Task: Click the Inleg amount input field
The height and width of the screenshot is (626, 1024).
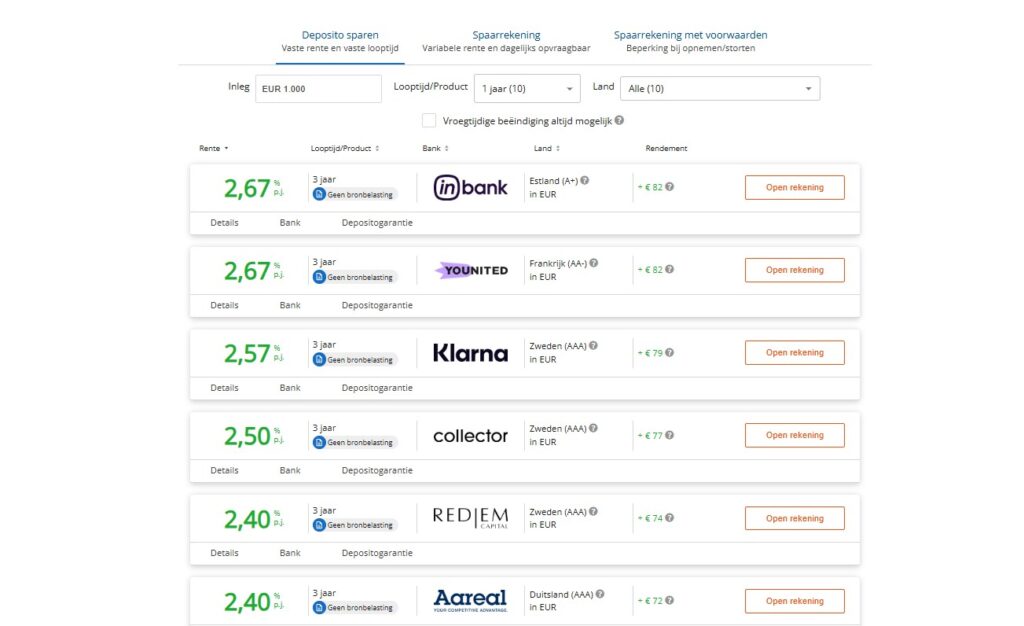Action: [x=318, y=89]
